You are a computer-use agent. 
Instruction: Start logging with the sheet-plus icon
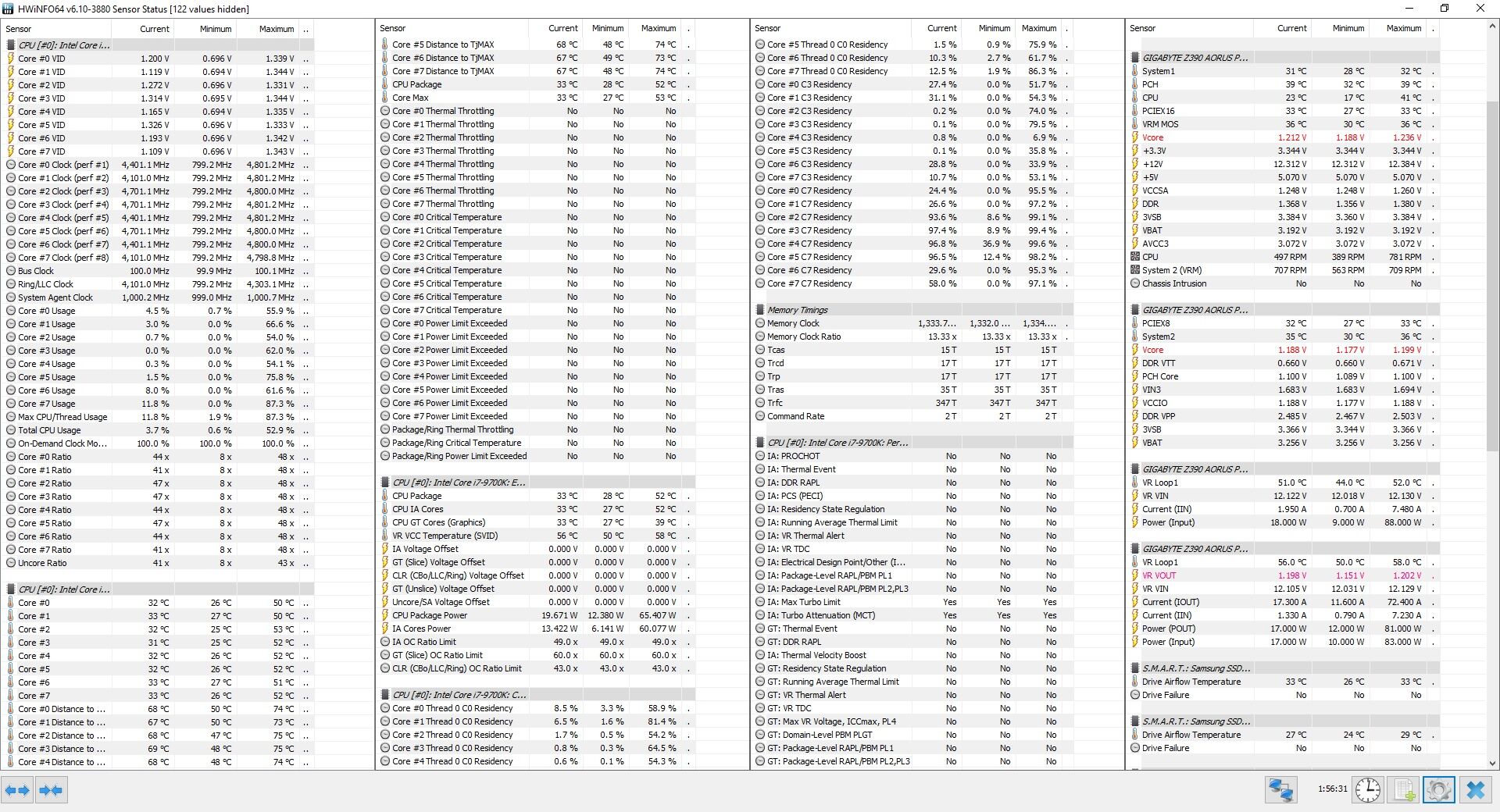(1404, 790)
